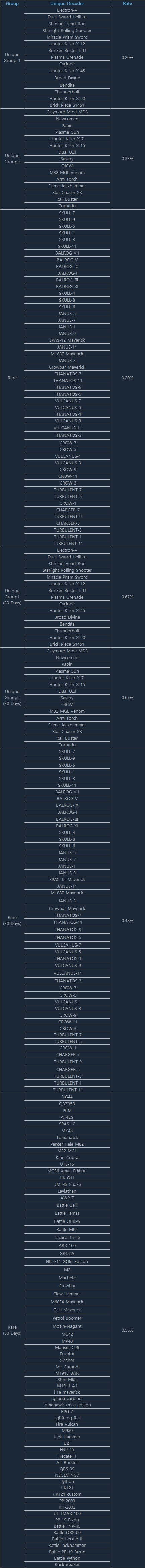The width and height of the screenshot is (145, 1568).
Task: Select the Air Burster row
Action: [x=67, y=1463]
